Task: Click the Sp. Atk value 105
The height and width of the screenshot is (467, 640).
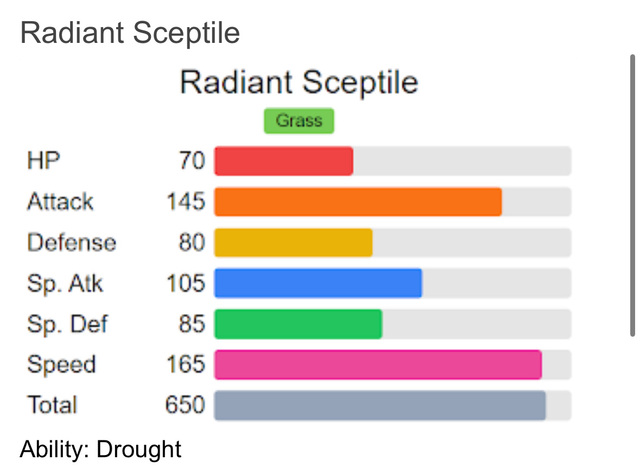Action: click(x=186, y=283)
